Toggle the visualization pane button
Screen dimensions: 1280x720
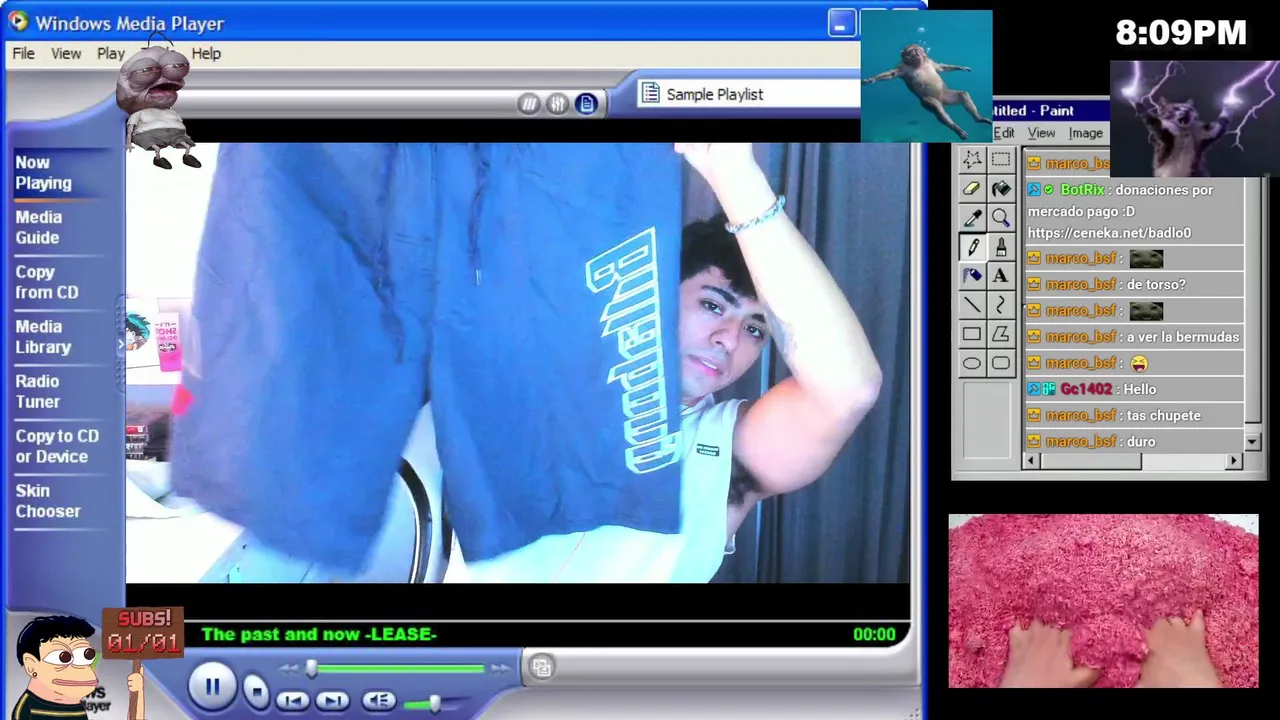click(529, 104)
